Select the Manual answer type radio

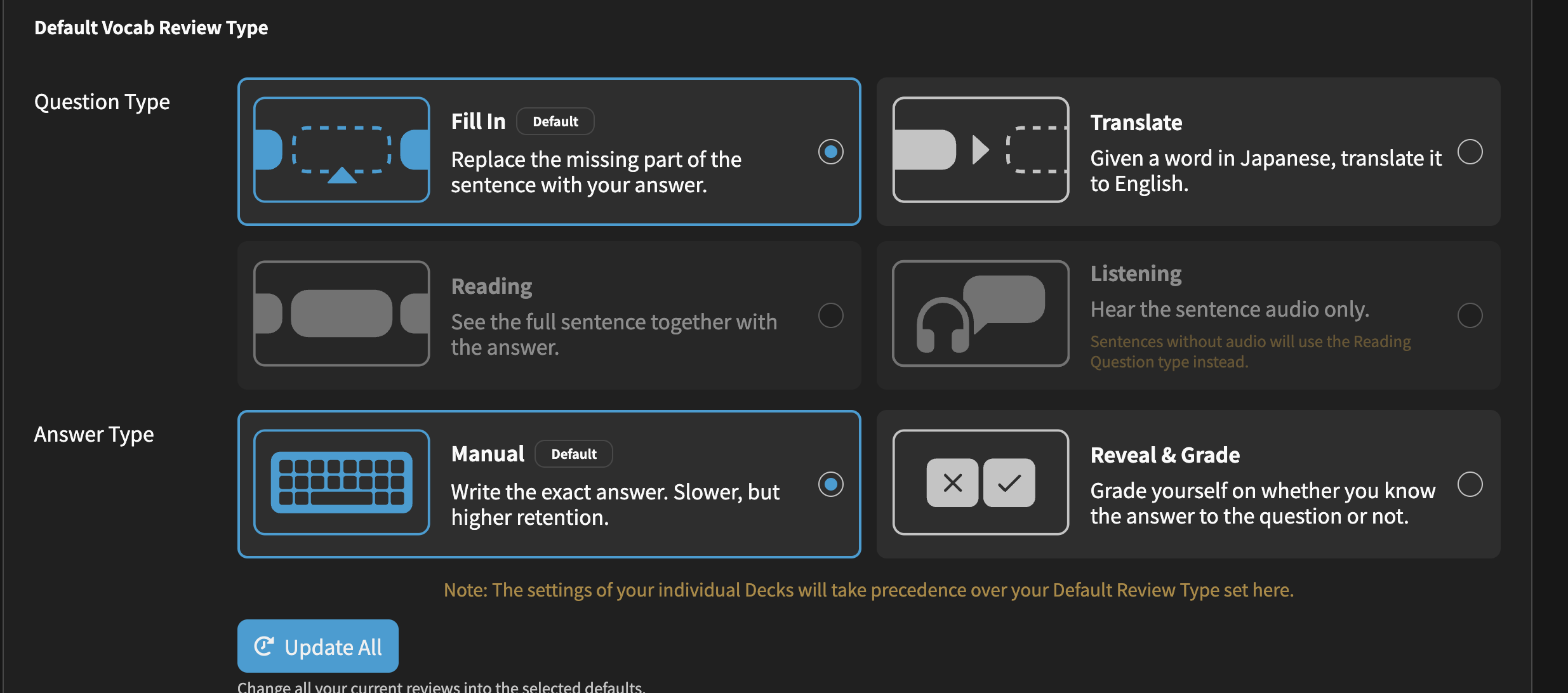tap(830, 484)
